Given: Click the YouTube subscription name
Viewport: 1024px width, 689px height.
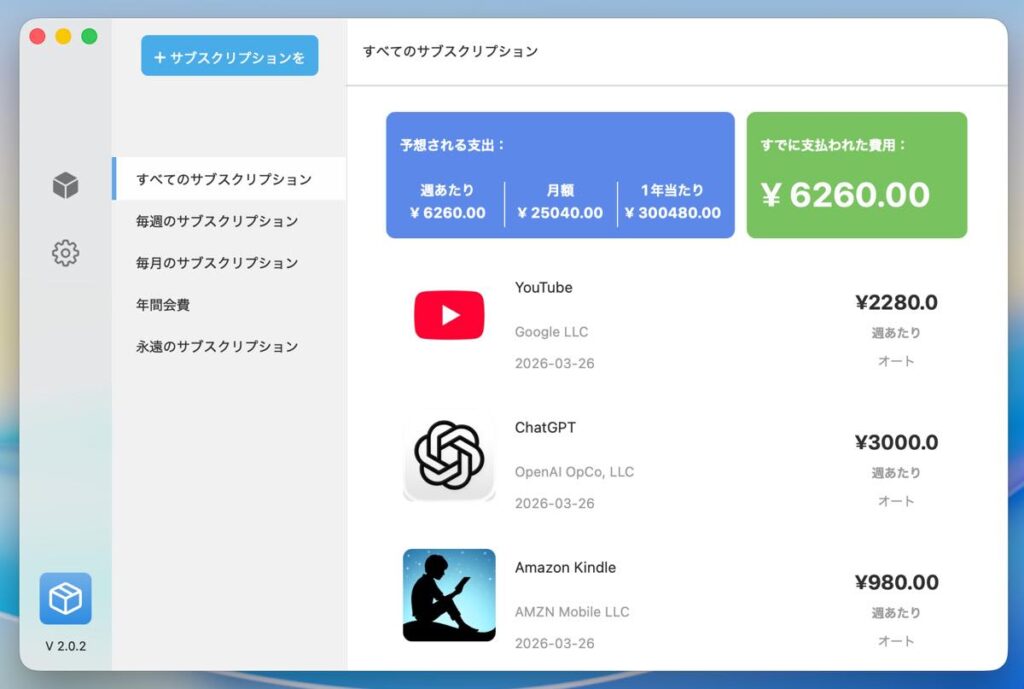Looking at the screenshot, I should (543, 288).
